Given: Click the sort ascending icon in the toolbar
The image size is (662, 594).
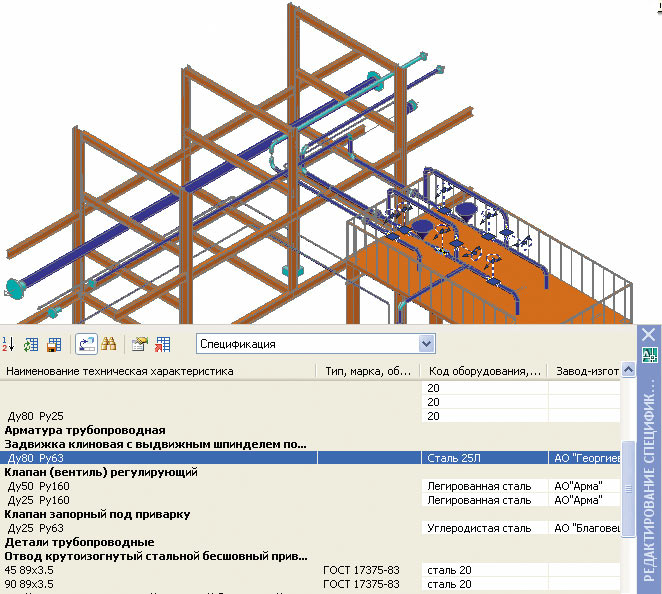Looking at the screenshot, I should (x=9, y=344).
